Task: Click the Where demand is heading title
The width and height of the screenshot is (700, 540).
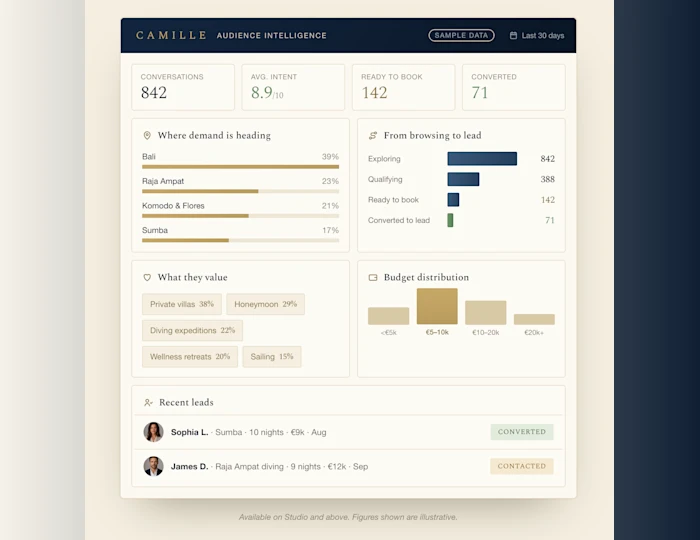Action: [214, 135]
